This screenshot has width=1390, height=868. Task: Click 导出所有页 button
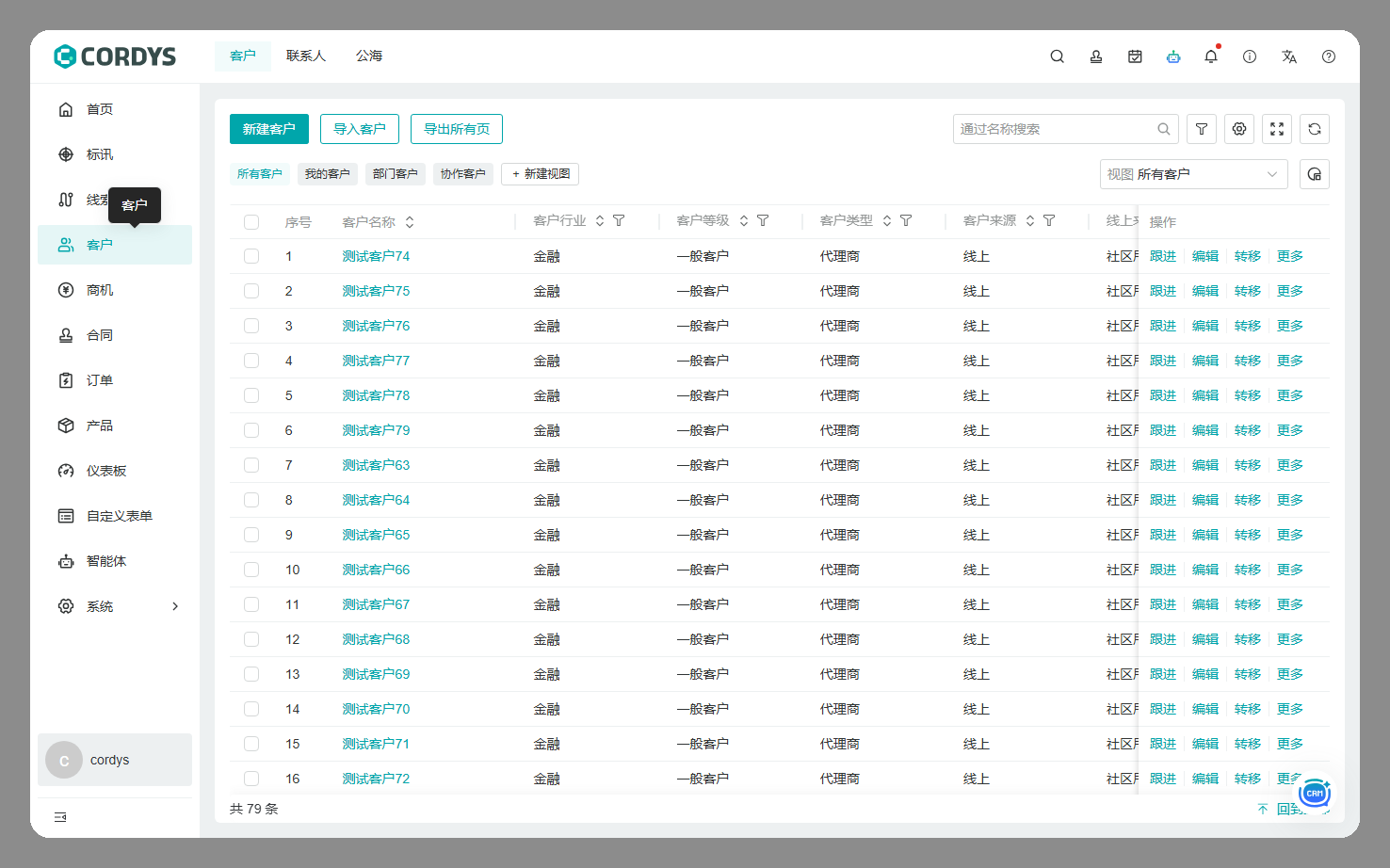(x=457, y=129)
